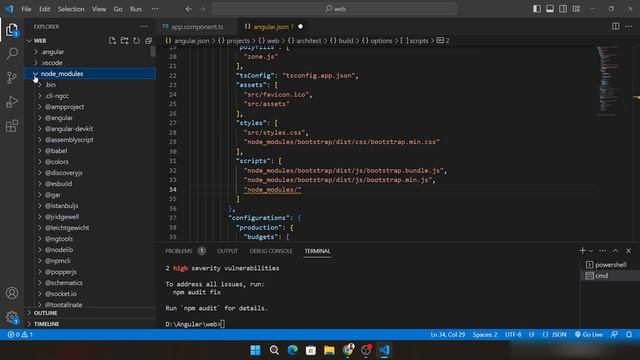640x360 pixels.
Task: Expand the .angular folder
Action: (x=90, y=52)
